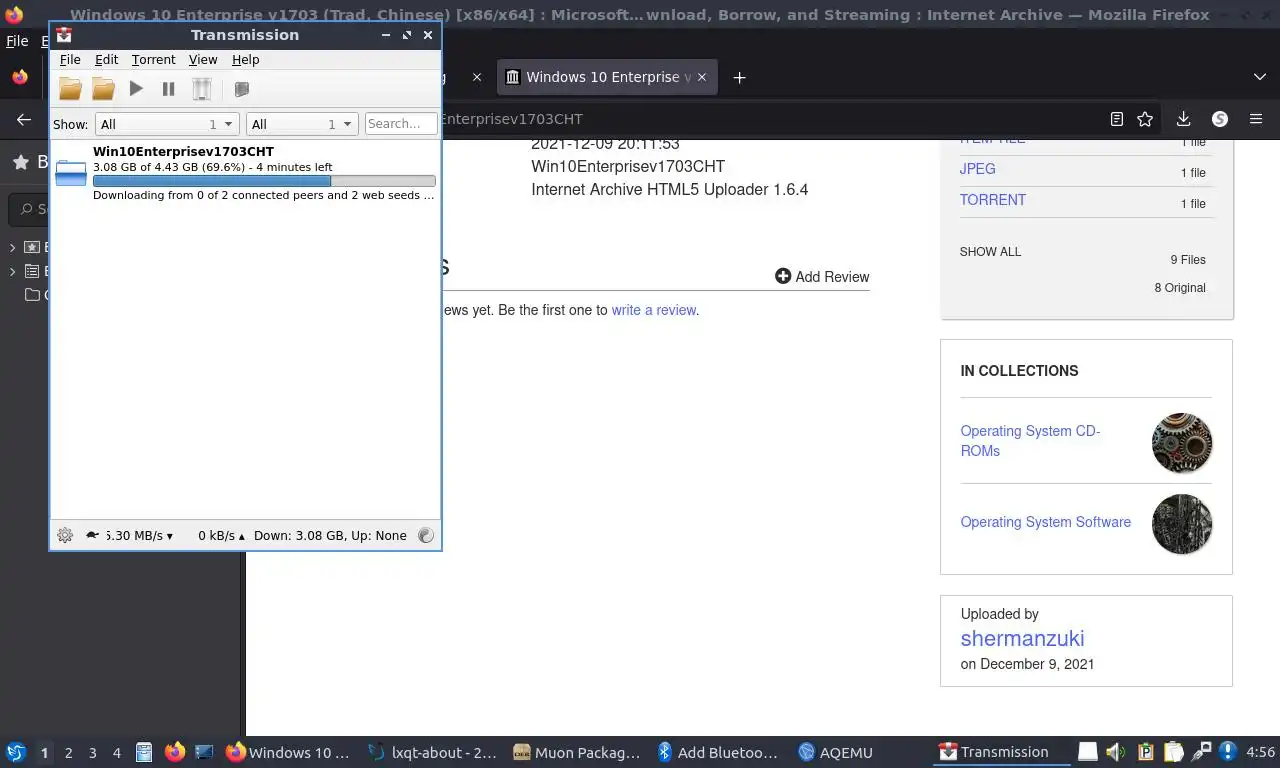Open volume control in system tray
This screenshot has width=1280, height=768.
(1116, 752)
